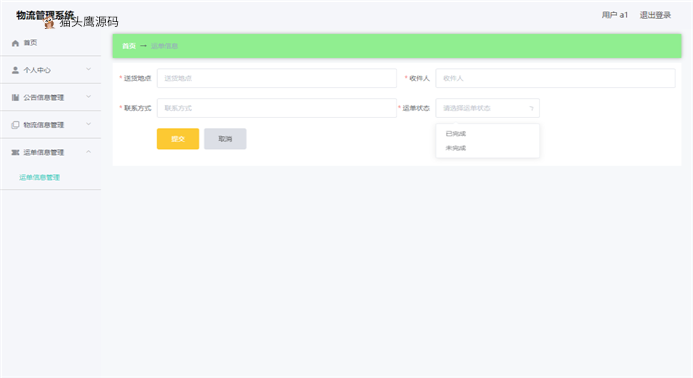693x378 pixels.
Task: Click the icon beside 运单信息管理 menu
Action: point(15,152)
